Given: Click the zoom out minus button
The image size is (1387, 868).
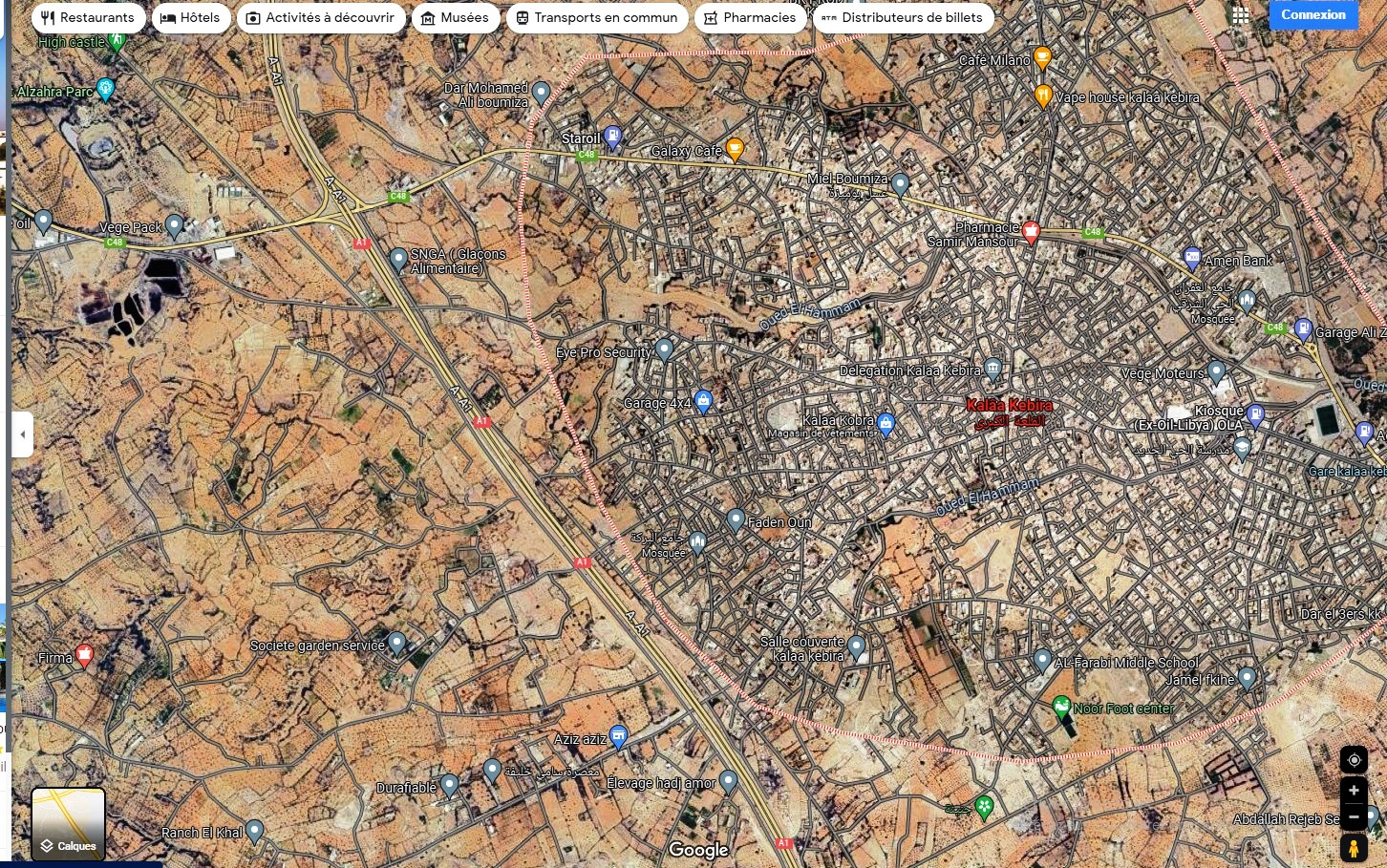Looking at the screenshot, I should pos(1354,816).
